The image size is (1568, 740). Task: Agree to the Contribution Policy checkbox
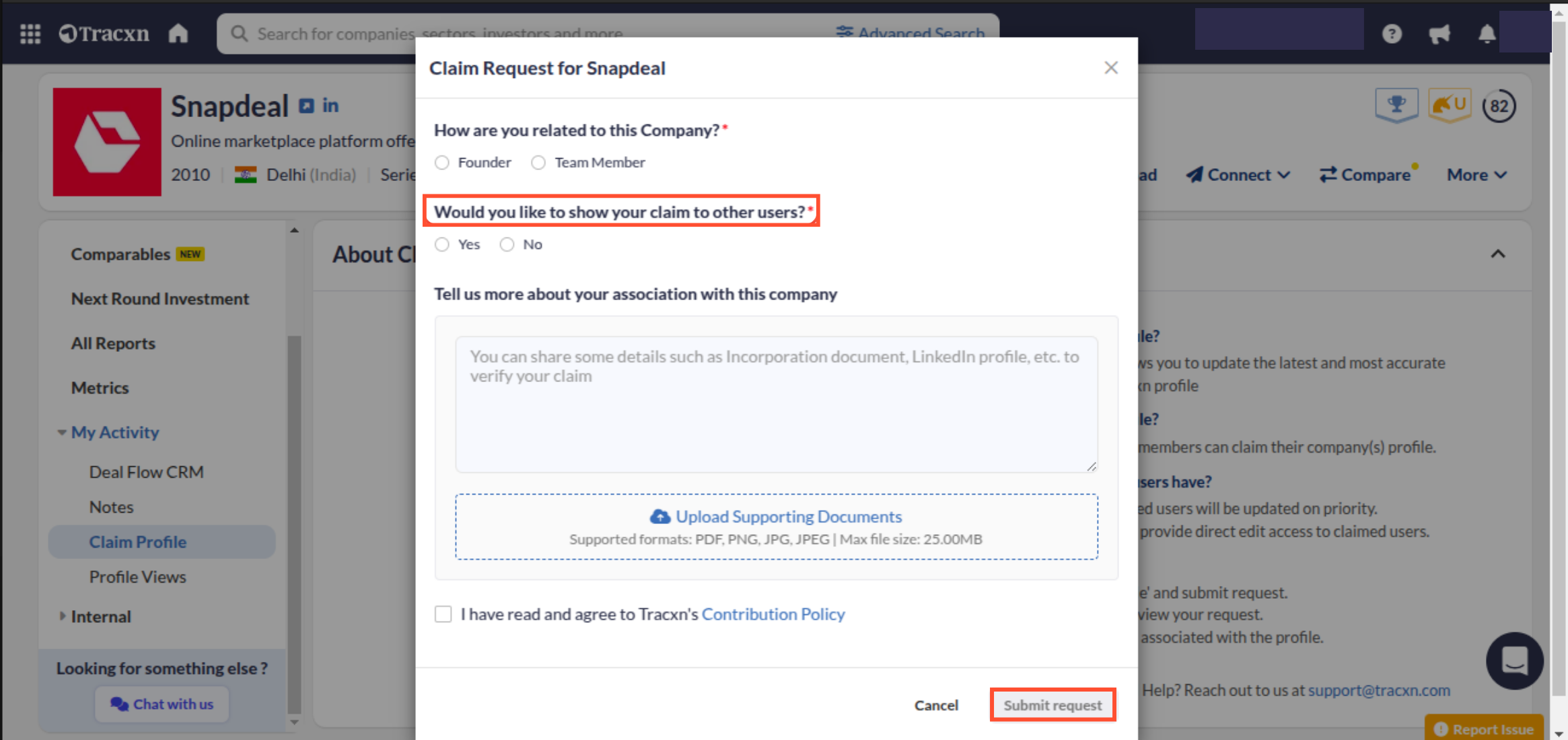coord(443,614)
